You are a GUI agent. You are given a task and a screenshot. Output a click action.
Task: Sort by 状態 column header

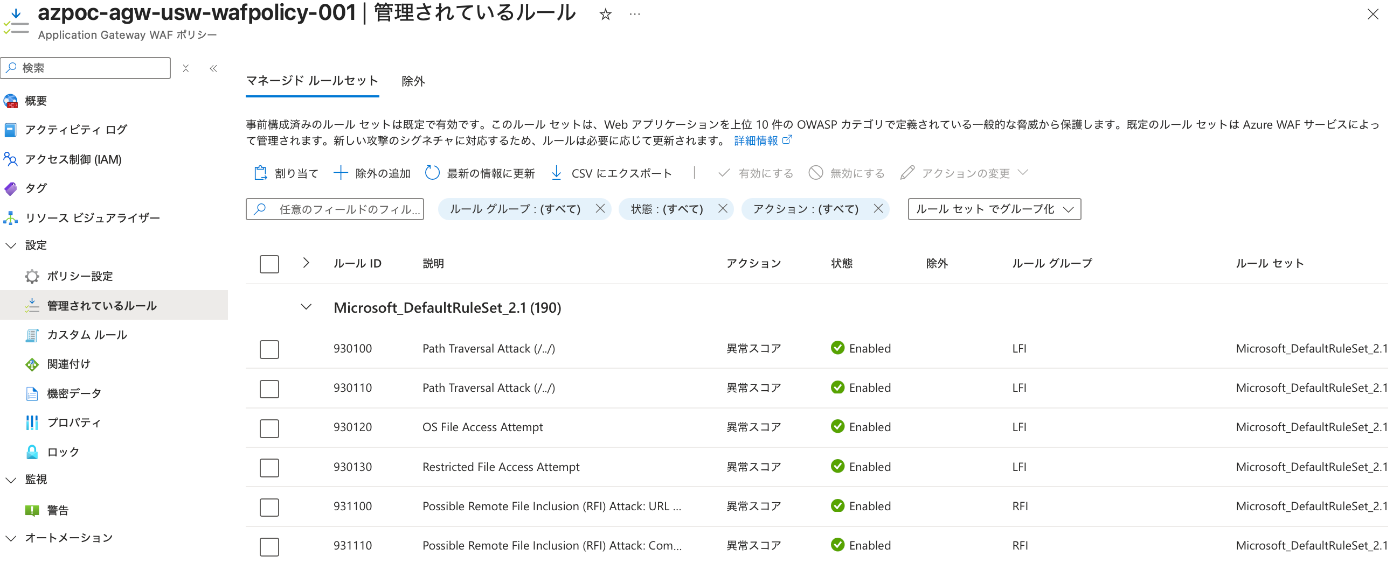842,263
